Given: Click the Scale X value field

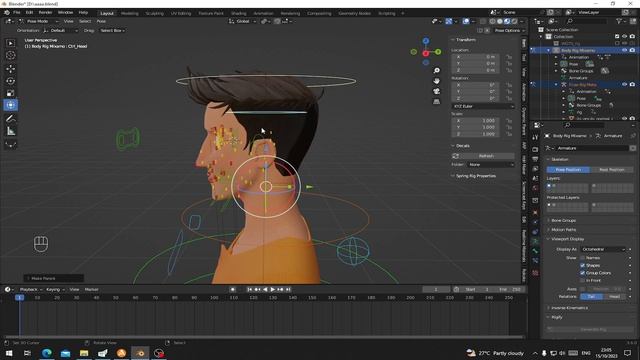Looking at the screenshot, I should click(x=475, y=121).
